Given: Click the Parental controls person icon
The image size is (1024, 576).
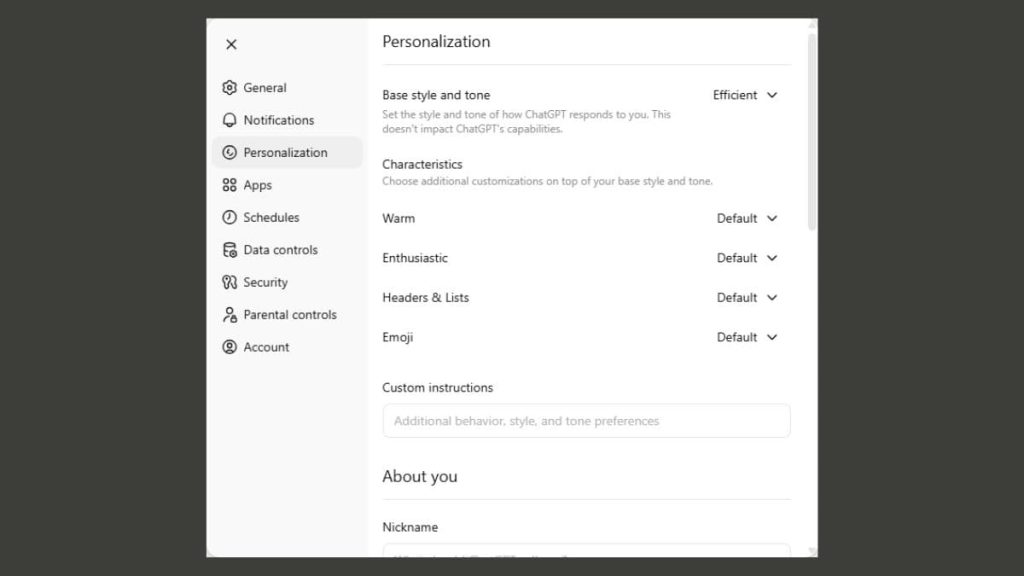Looking at the screenshot, I should [x=230, y=315].
